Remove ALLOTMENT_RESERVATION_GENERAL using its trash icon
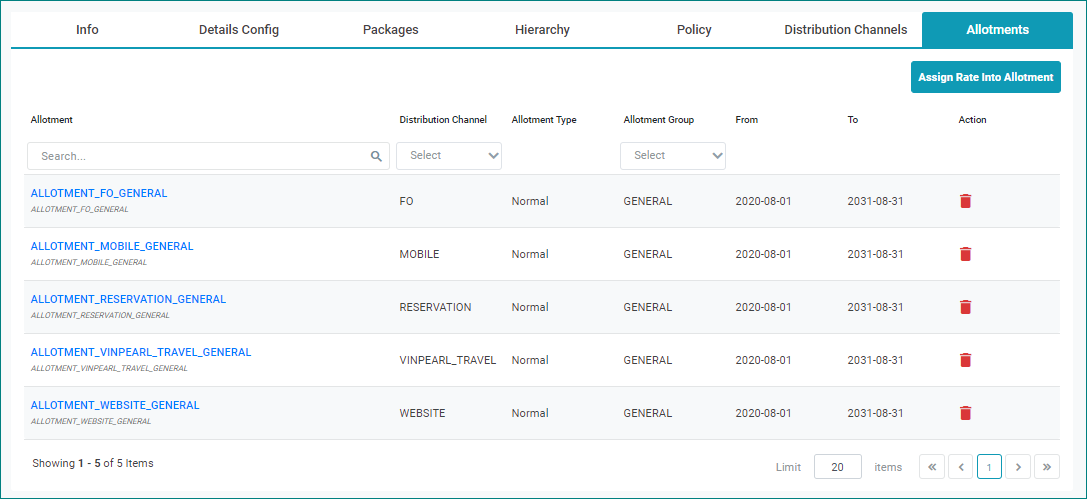 point(965,307)
